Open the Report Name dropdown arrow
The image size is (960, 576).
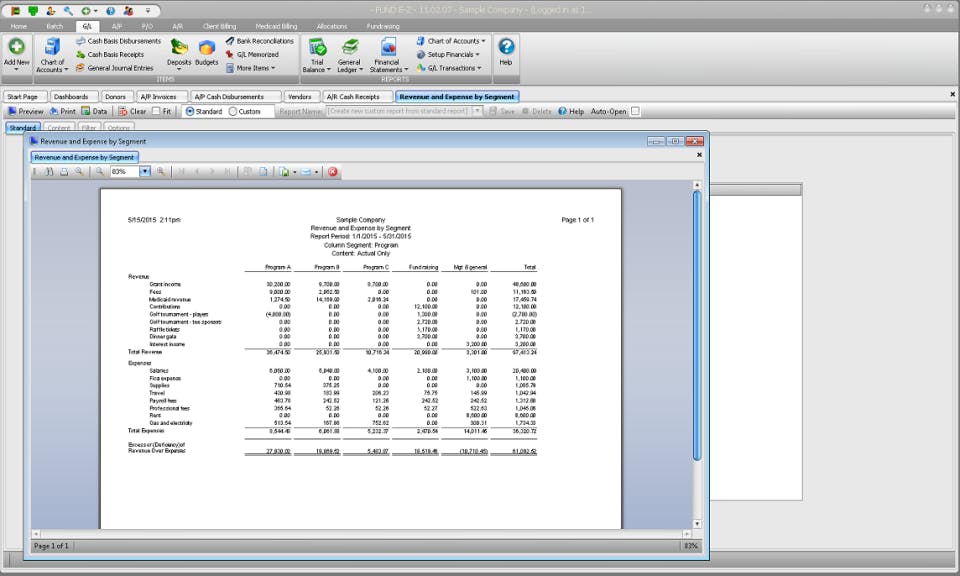coord(477,111)
